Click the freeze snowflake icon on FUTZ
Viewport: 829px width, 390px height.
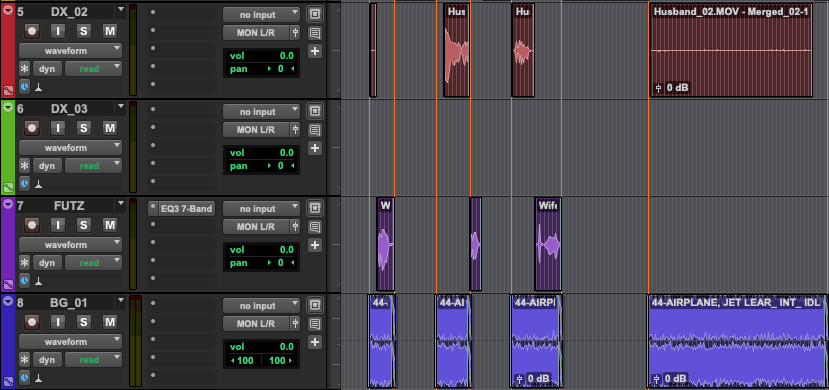(24, 263)
